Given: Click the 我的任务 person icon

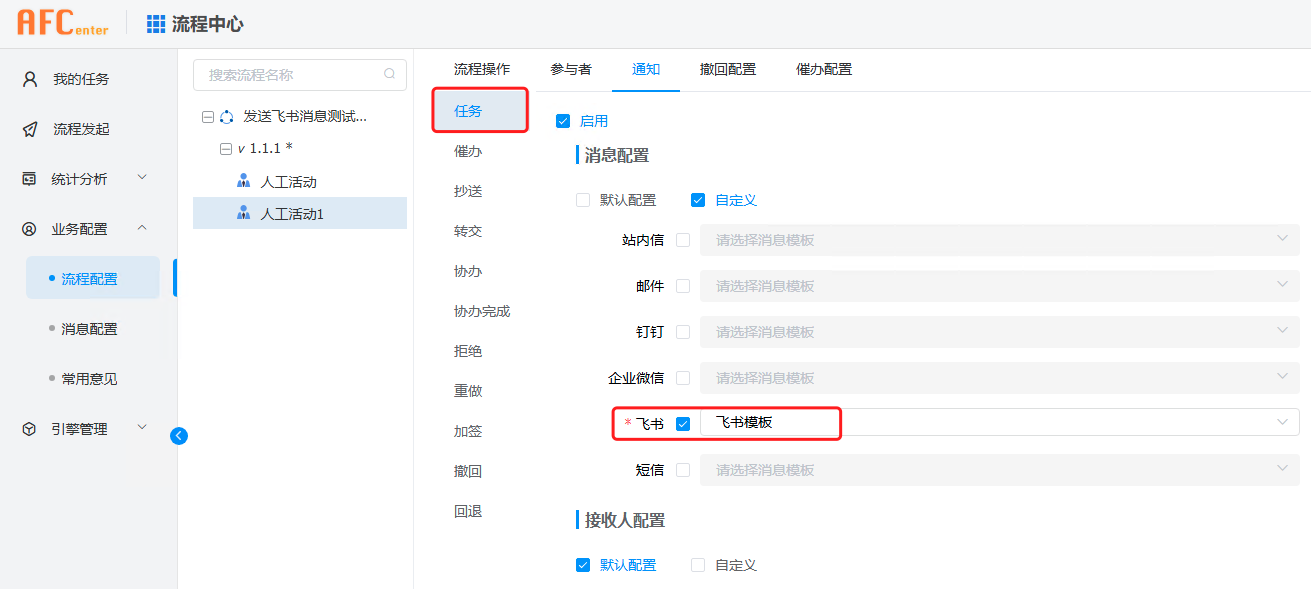Looking at the screenshot, I should click(x=30, y=79).
